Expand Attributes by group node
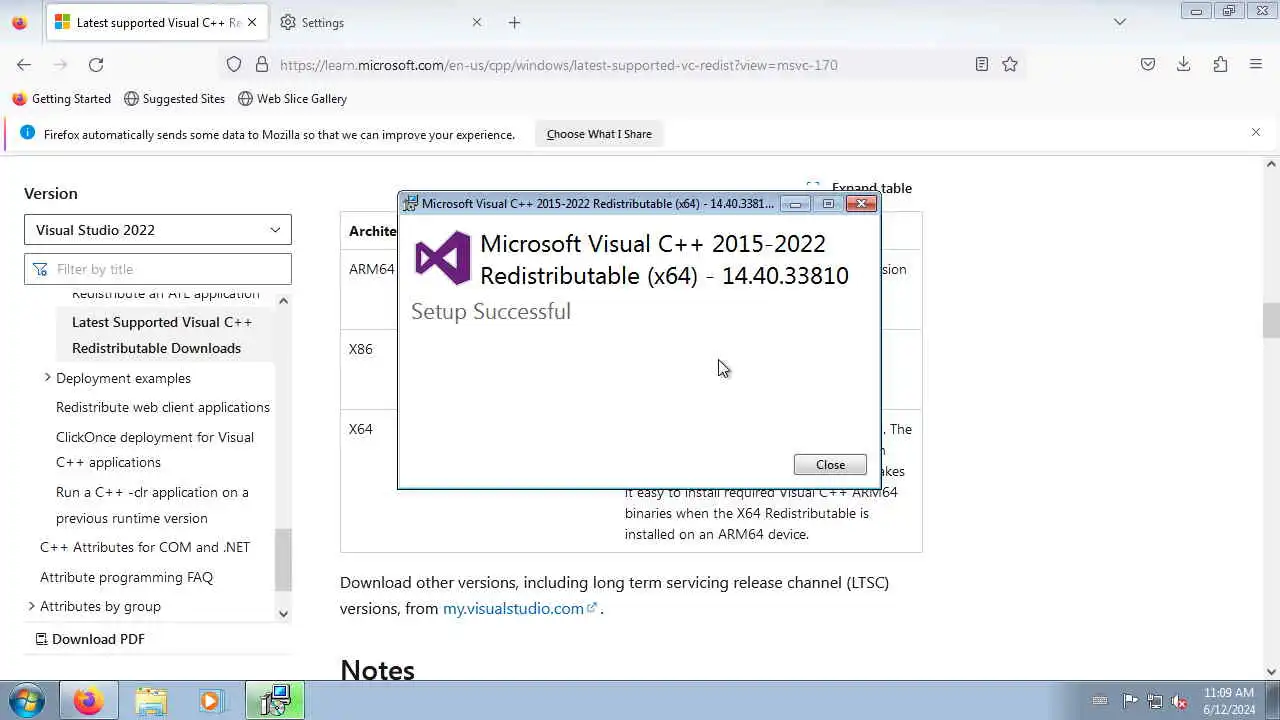This screenshot has width=1280, height=720. click(31, 606)
